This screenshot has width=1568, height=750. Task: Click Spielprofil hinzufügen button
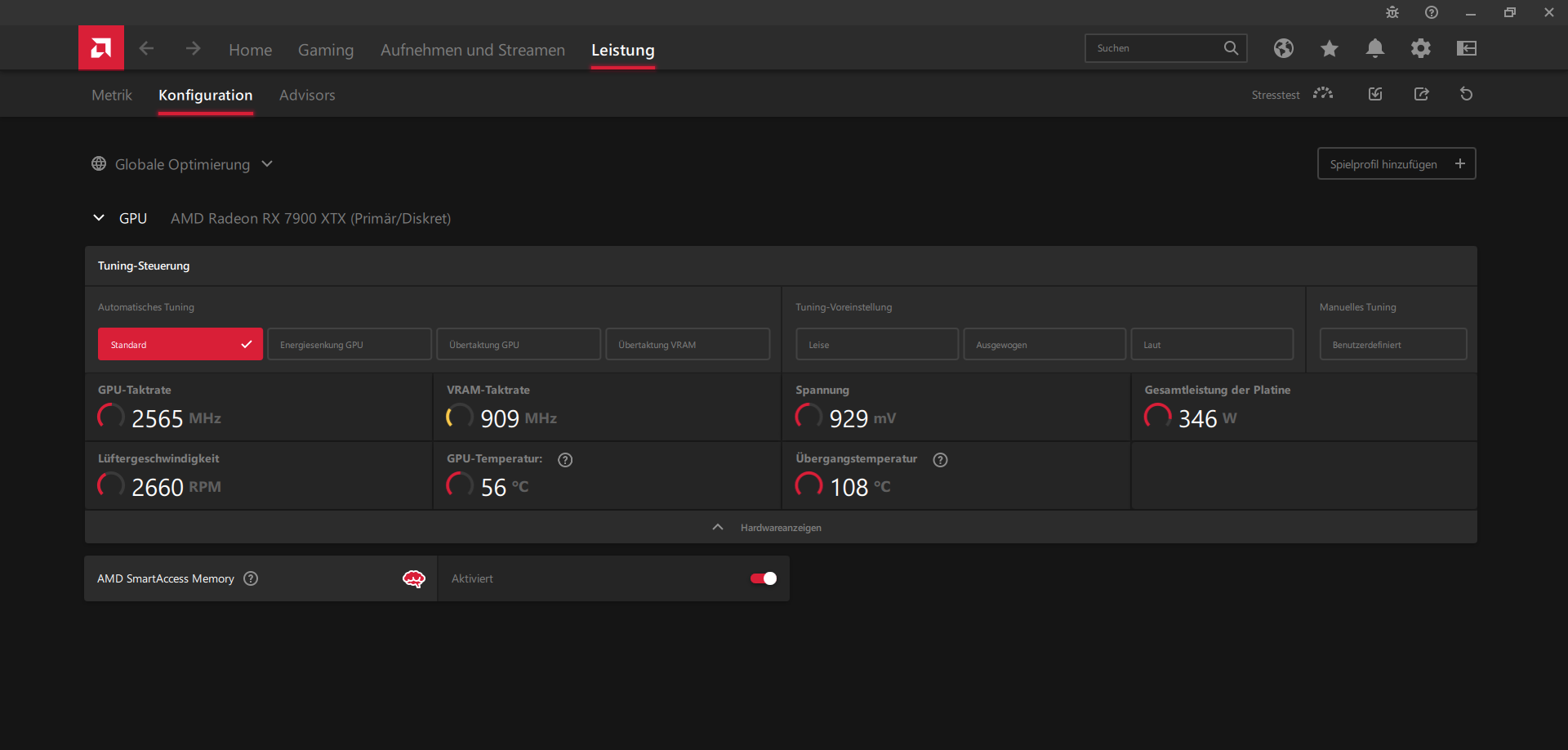point(1396,163)
